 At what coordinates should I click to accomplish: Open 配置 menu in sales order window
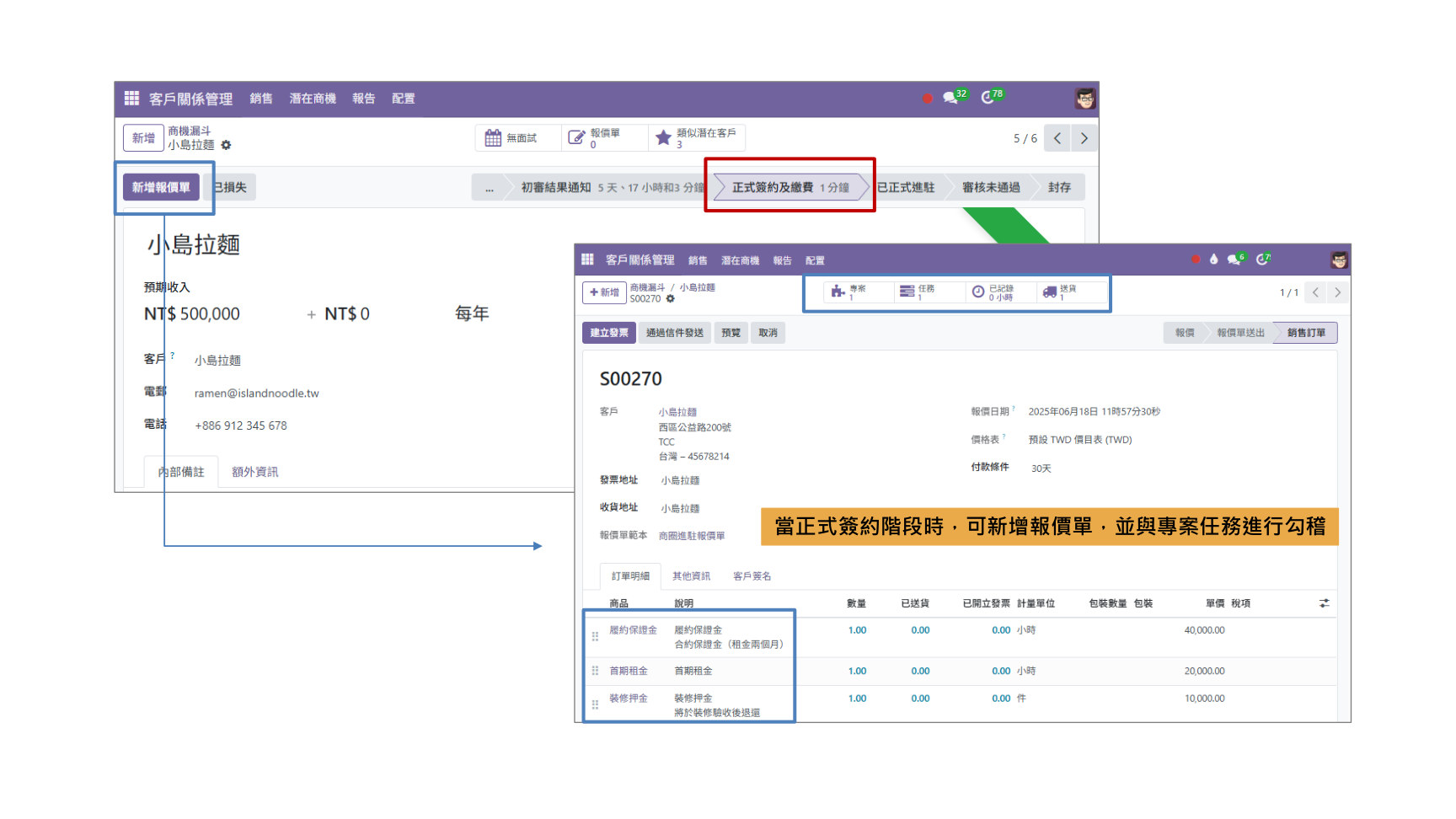[x=815, y=260]
